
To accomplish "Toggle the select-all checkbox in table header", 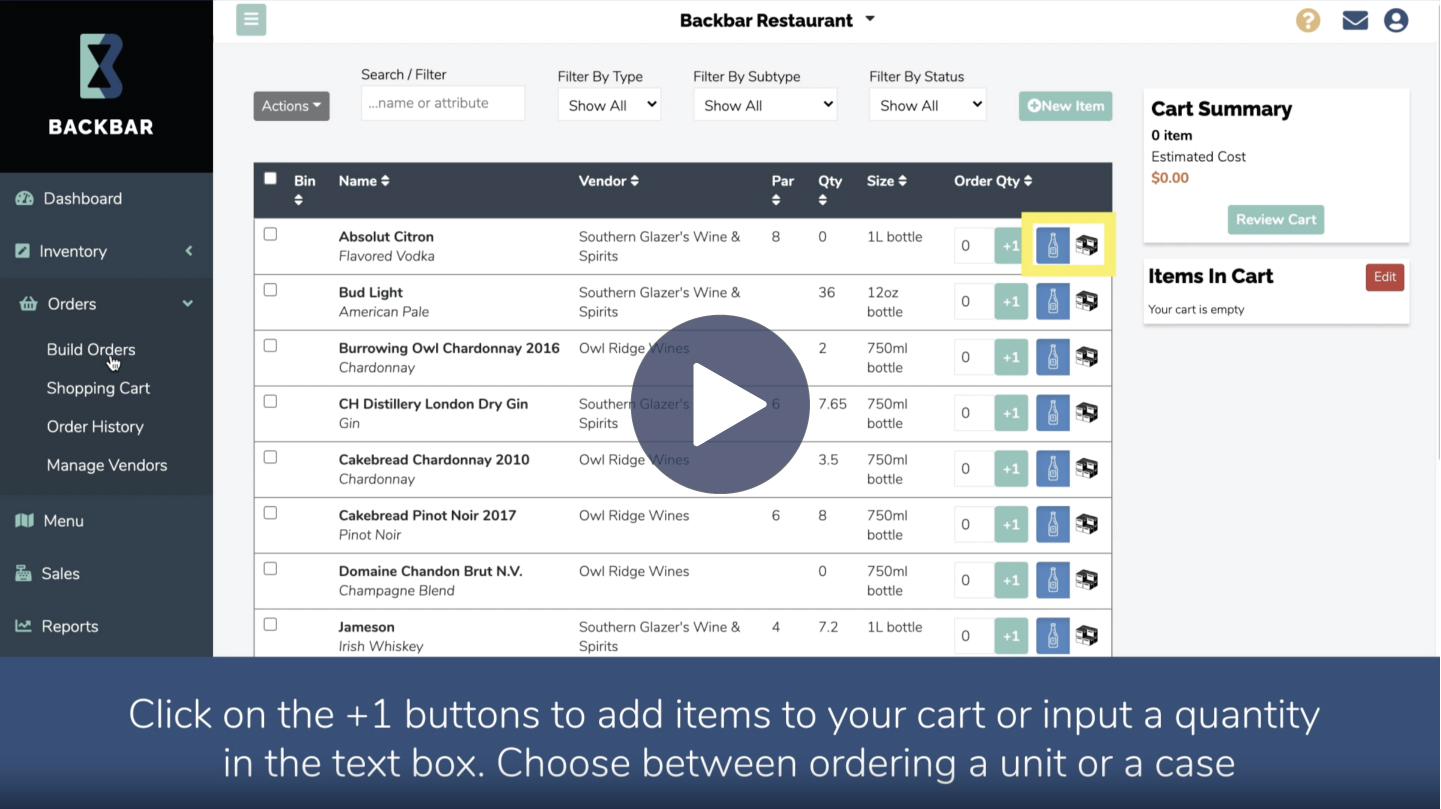I will pyautogui.click(x=270, y=178).
